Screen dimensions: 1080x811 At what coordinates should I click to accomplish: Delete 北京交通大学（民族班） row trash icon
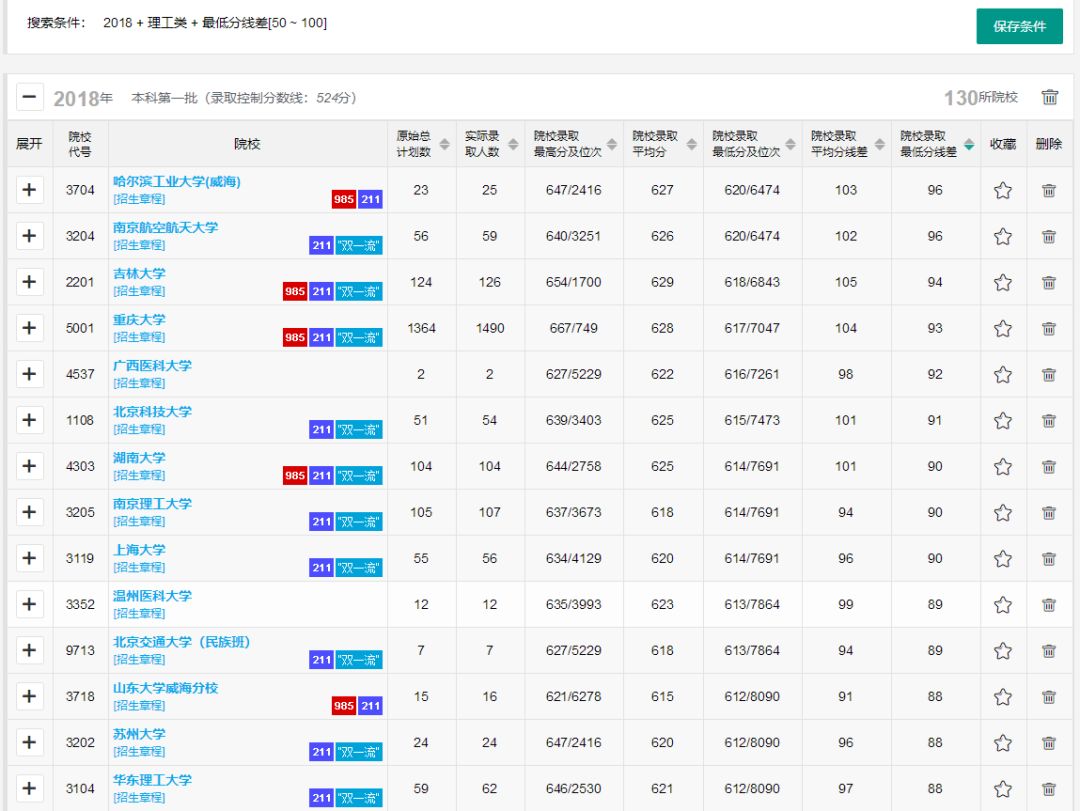[x=1049, y=650]
